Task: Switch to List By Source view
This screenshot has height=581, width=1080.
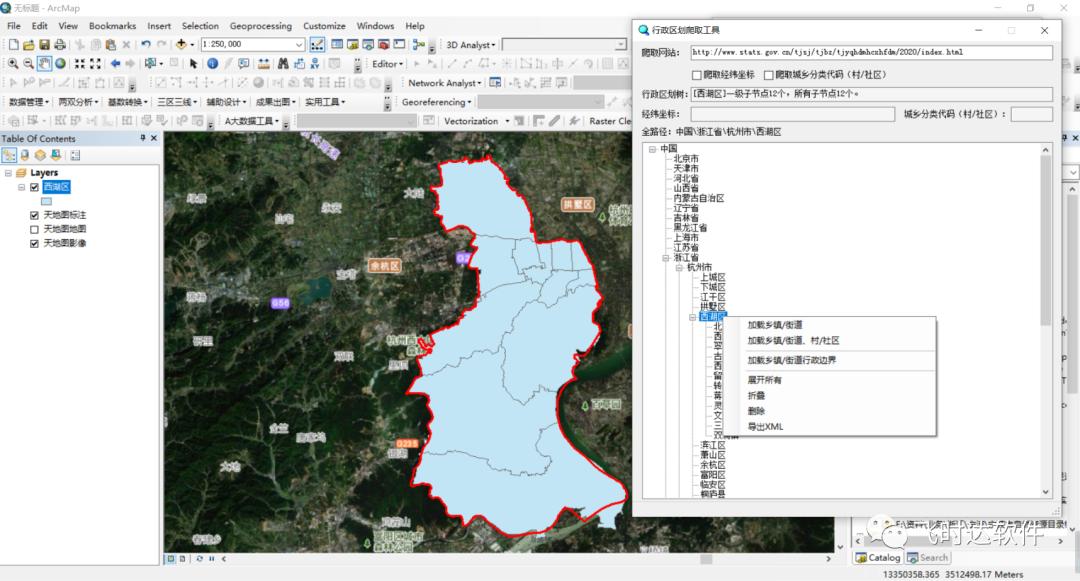Action: point(25,155)
